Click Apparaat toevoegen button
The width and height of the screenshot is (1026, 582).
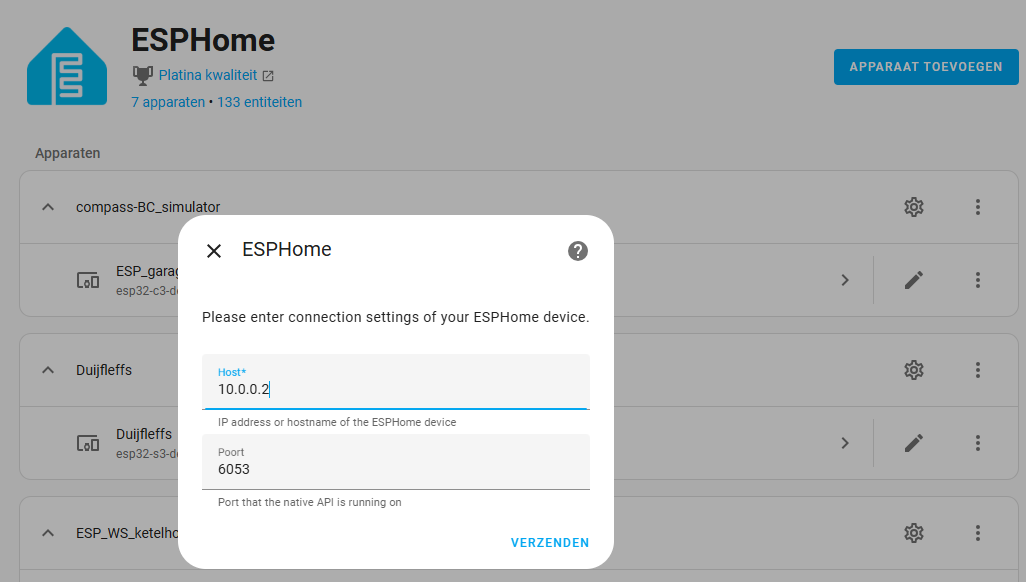[x=926, y=67]
